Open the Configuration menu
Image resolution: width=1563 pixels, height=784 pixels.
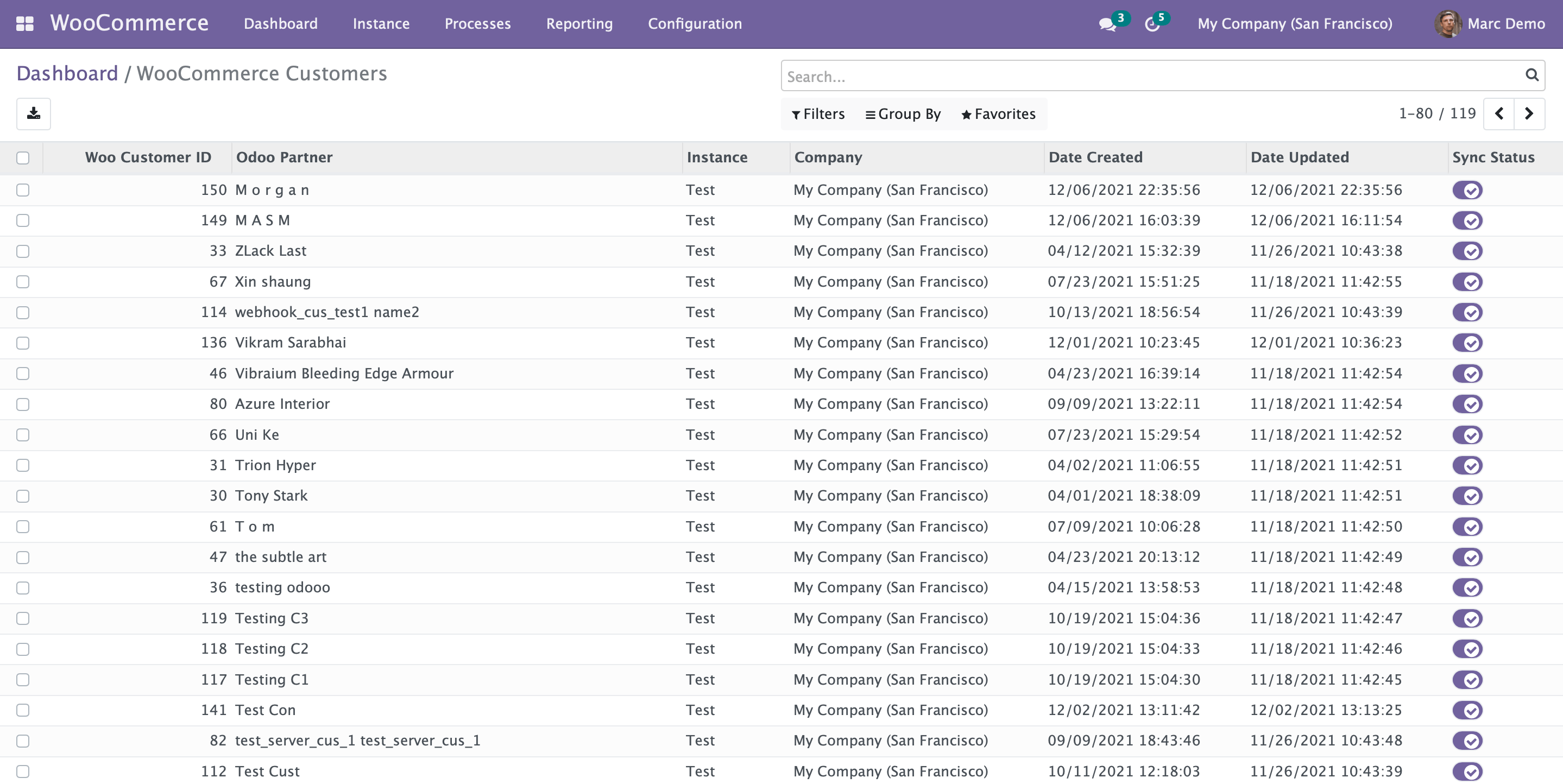tap(695, 24)
